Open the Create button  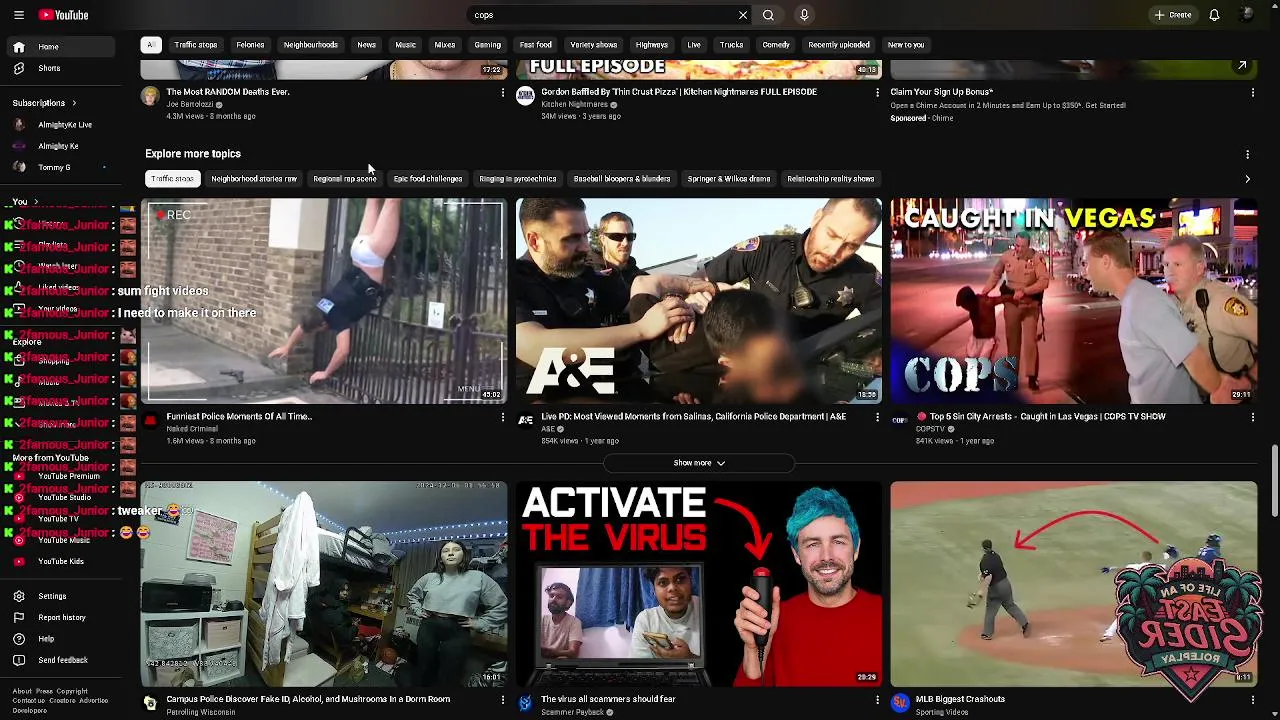pyautogui.click(x=1173, y=15)
